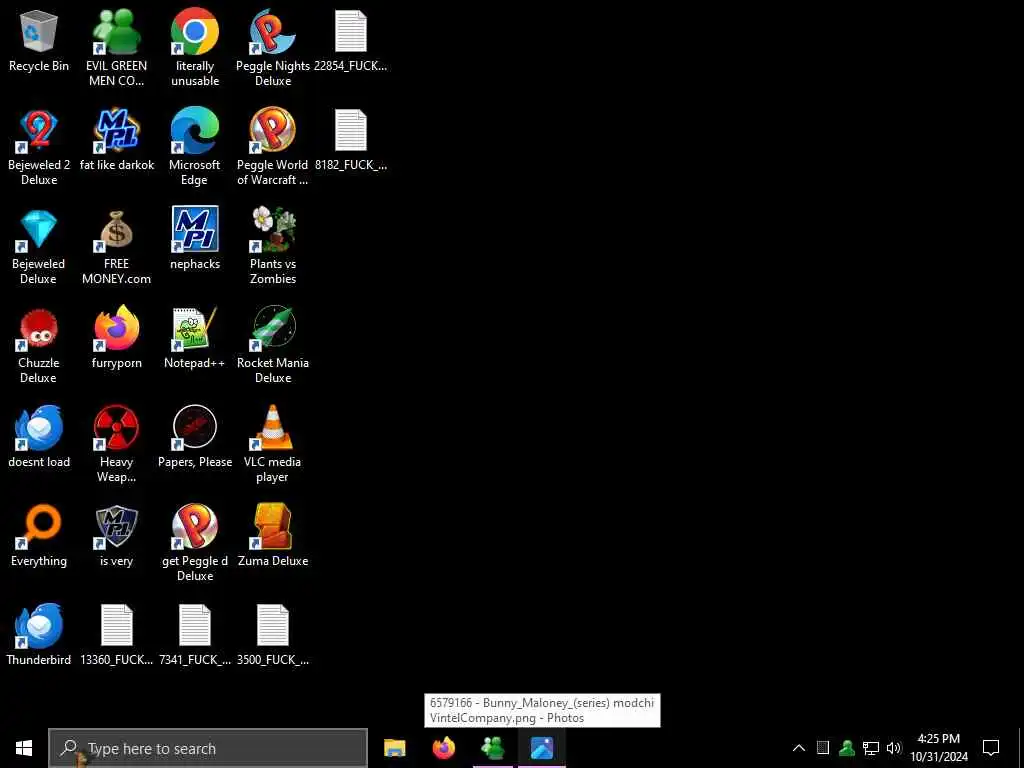Select the text file starting with 7341
Viewport: 1024px width, 768px height.
[195, 635]
